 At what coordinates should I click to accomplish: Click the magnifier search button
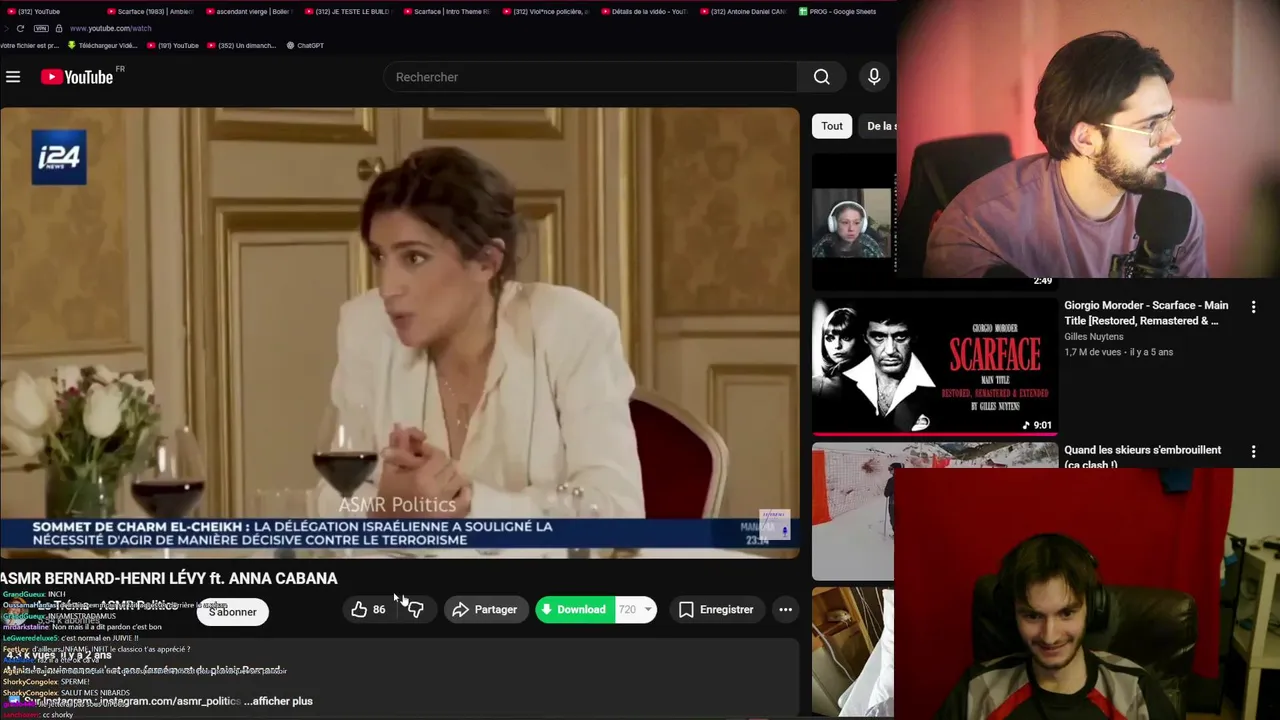coord(821,77)
